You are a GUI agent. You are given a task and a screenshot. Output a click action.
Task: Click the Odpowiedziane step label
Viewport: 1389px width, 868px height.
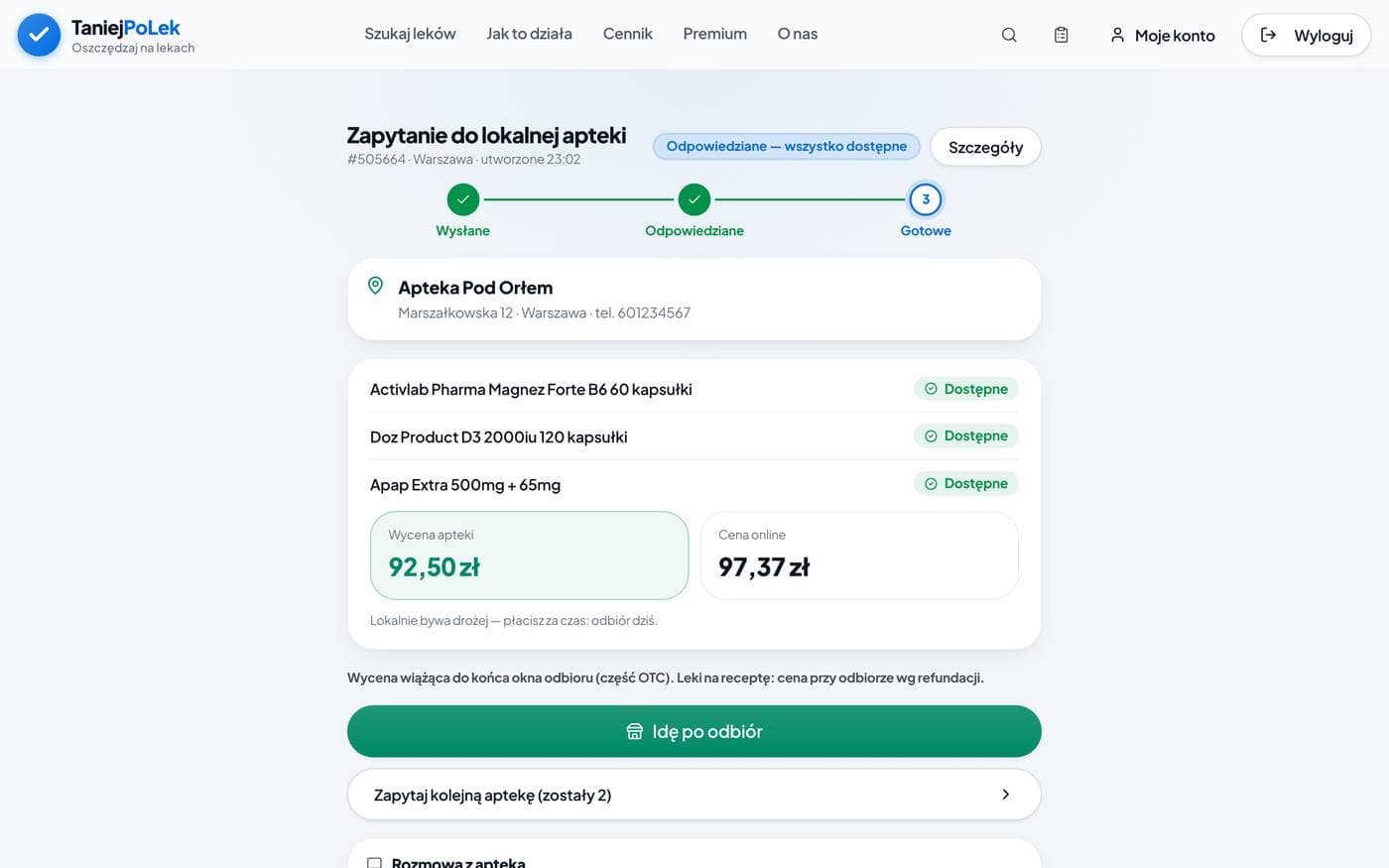click(694, 230)
